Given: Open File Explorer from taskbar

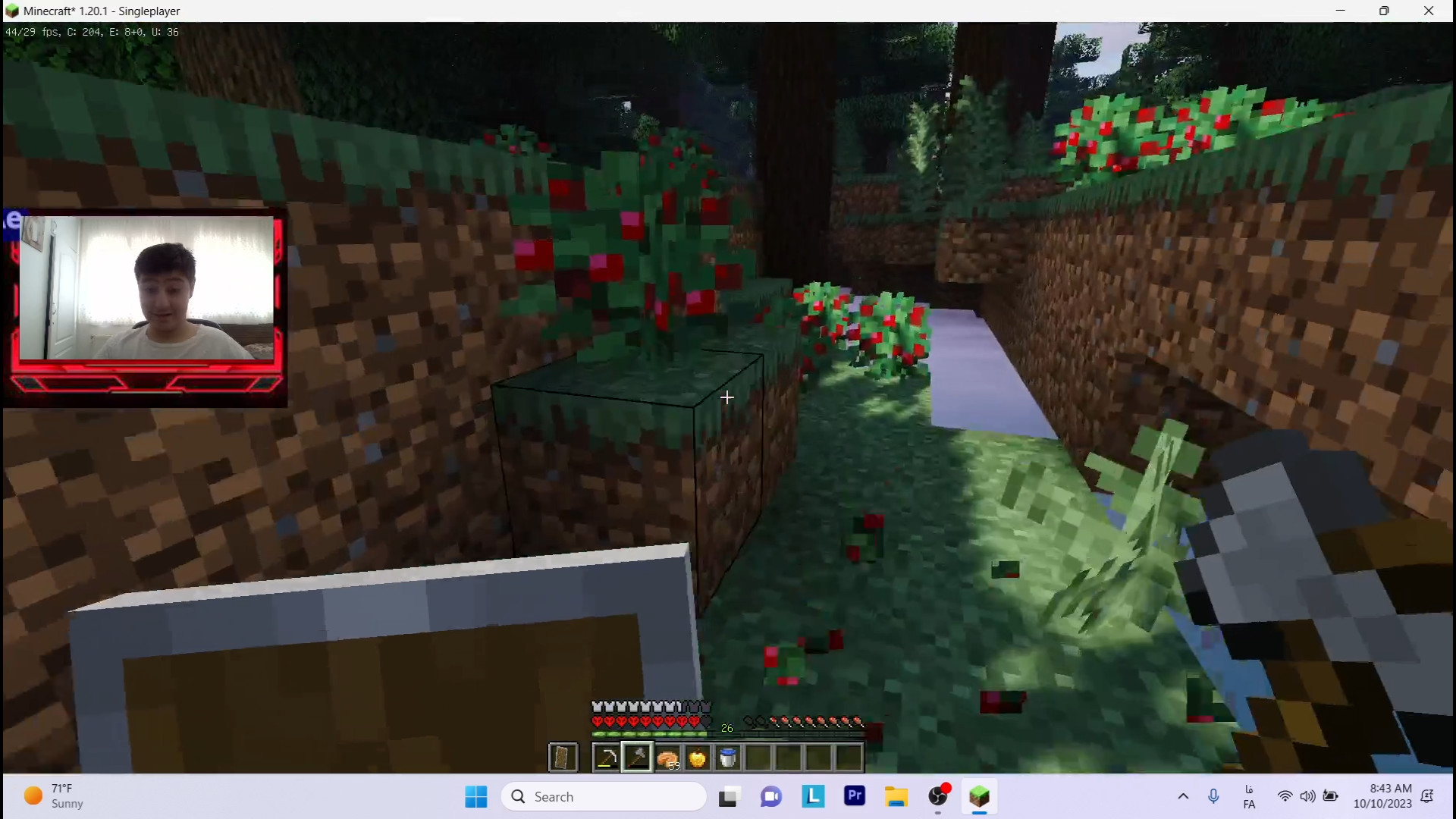Looking at the screenshot, I should coord(896,796).
